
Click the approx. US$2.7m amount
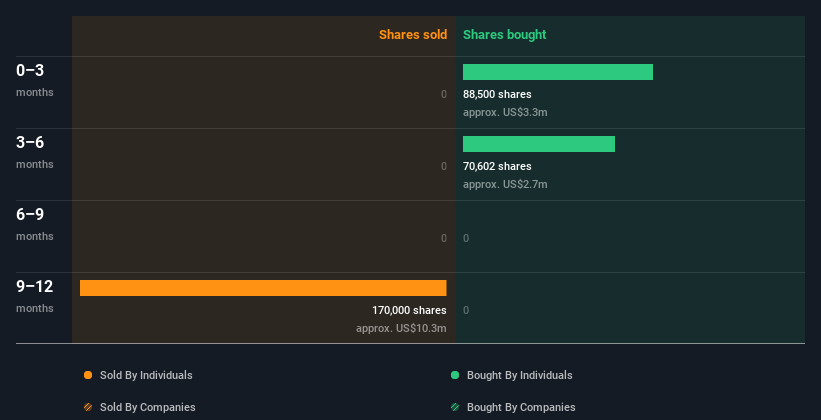click(x=505, y=184)
